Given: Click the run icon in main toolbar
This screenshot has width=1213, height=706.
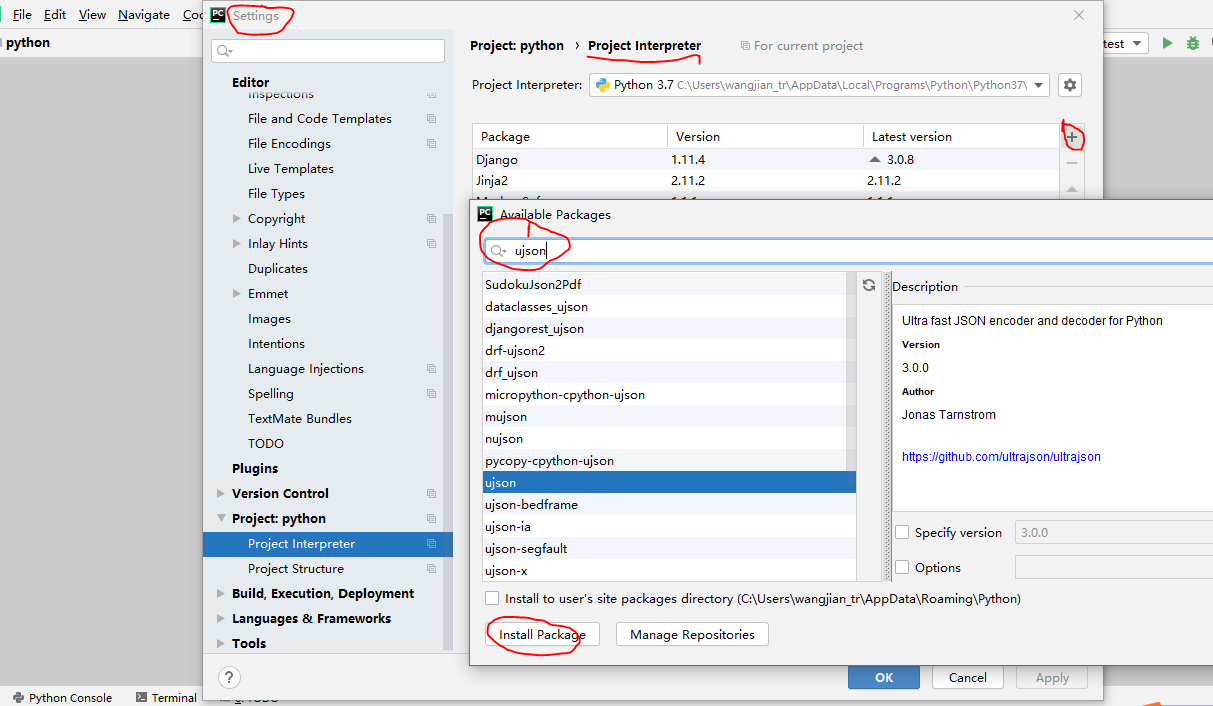Looking at the screenshot, I should tap(1167, 43).
